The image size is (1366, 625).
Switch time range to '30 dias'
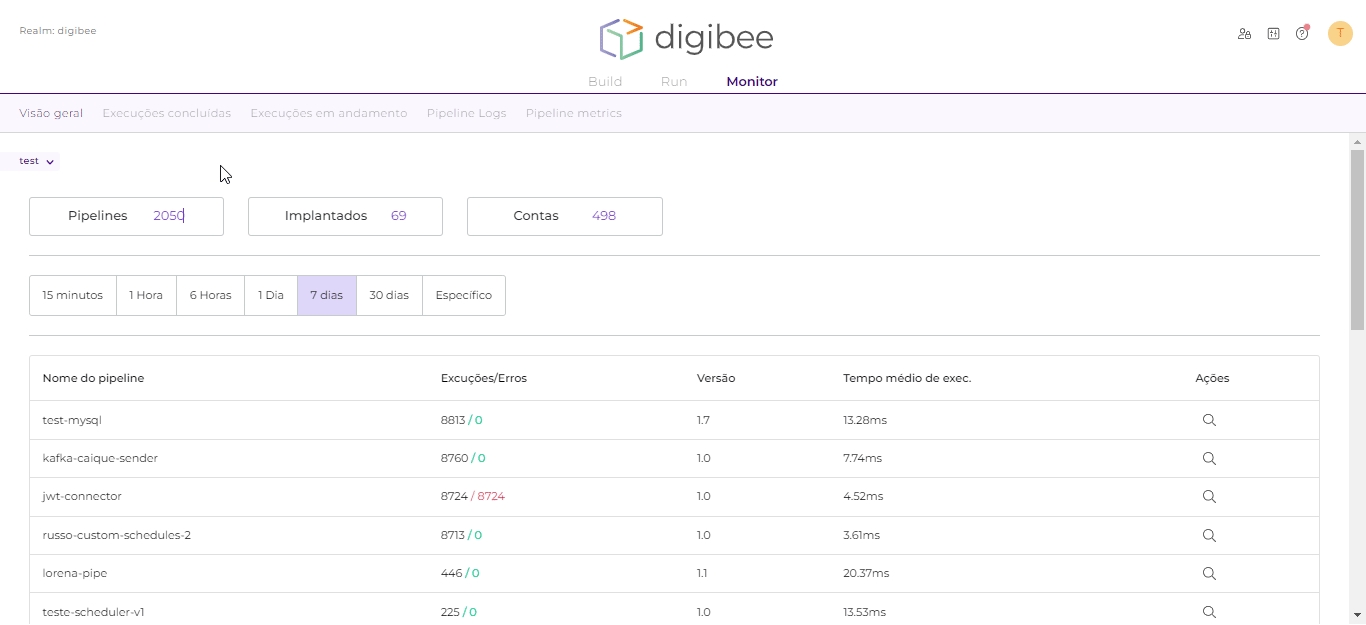coord(389,296)
